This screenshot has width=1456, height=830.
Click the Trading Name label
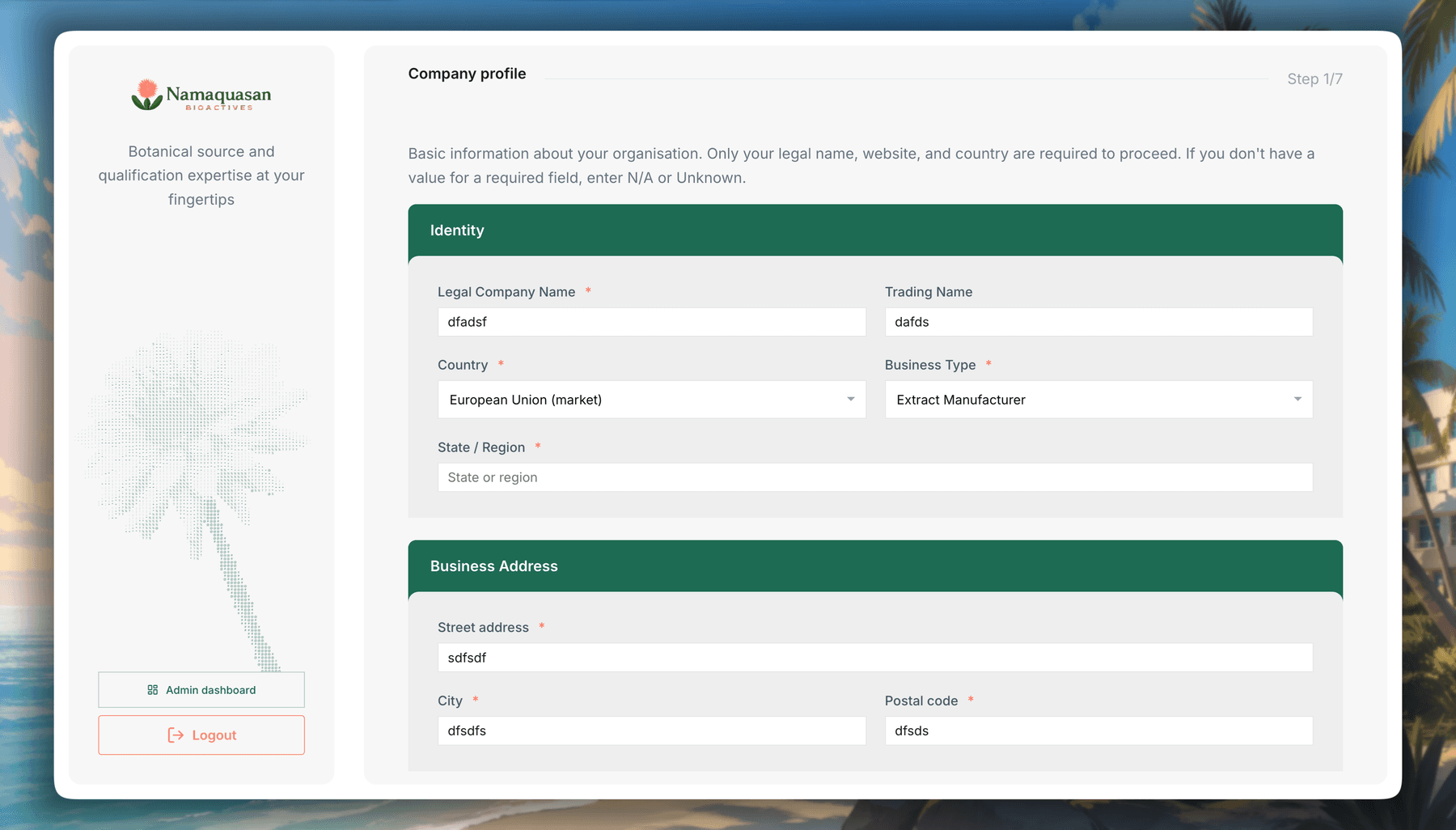point(929,292)
